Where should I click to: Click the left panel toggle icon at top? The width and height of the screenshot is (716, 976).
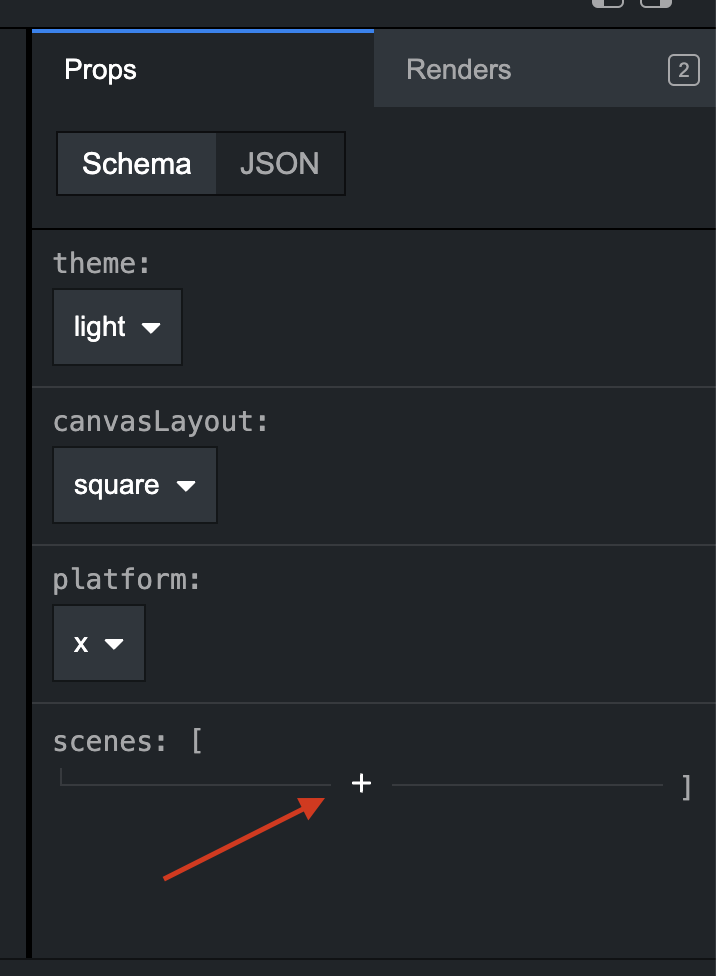click(607, 3)
